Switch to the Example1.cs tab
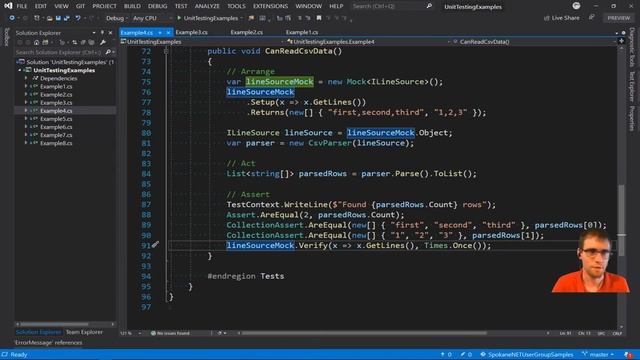This screenshot has height=360, width=640. click(x=302, y=32)
